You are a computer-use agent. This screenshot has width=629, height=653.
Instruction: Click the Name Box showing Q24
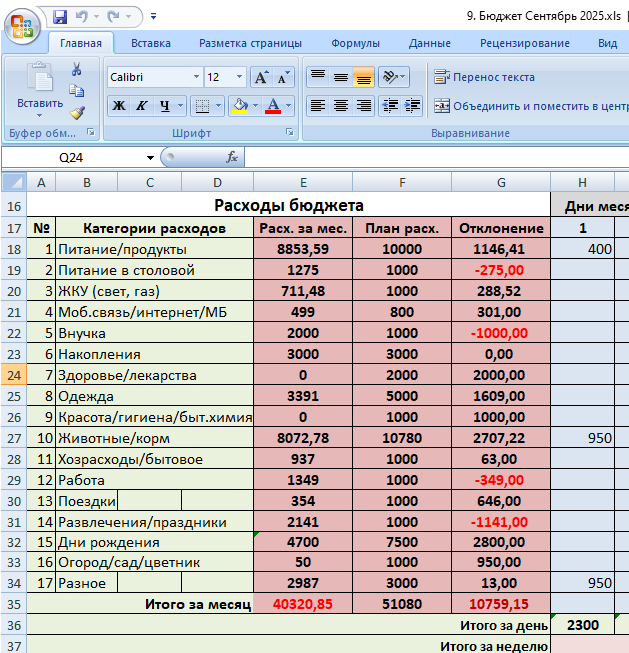pos(73,158)
